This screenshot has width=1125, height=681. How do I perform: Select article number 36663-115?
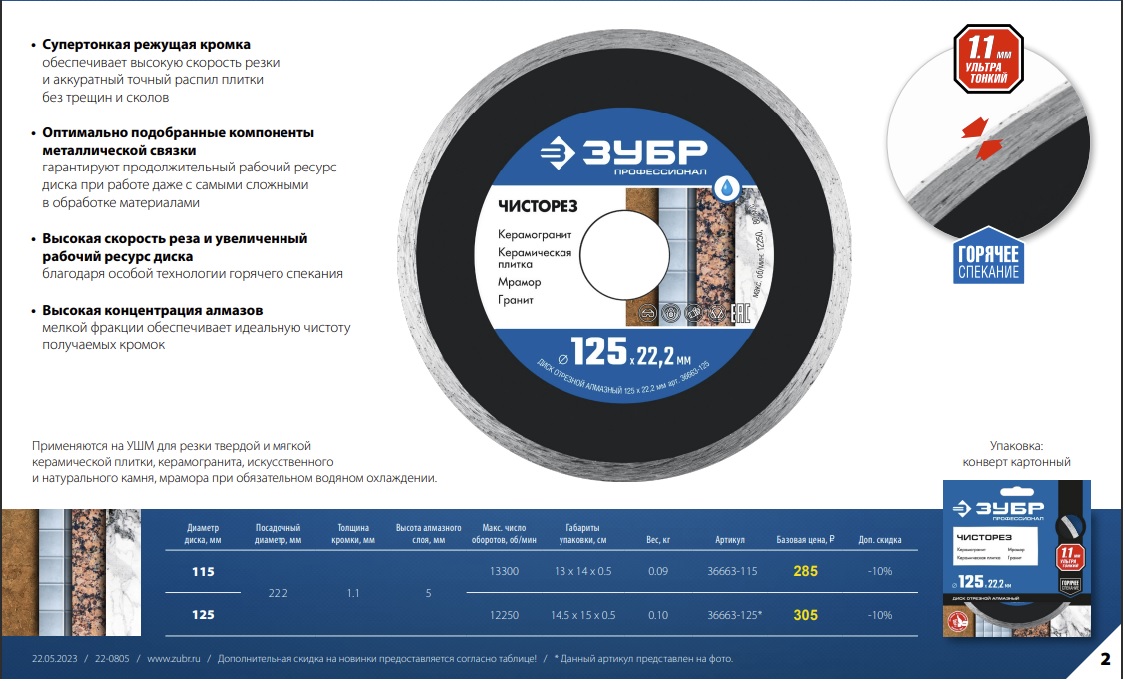[x=732, y=572]
